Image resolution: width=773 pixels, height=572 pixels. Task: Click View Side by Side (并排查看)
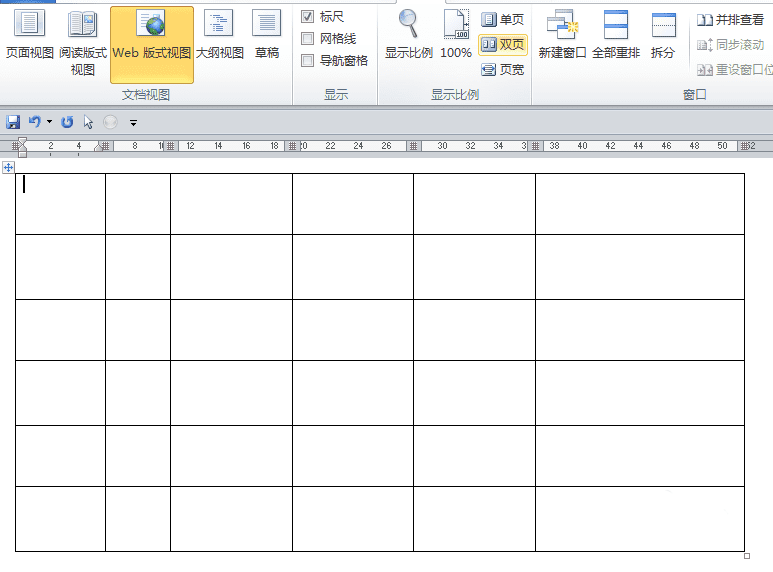pos(731,20)
